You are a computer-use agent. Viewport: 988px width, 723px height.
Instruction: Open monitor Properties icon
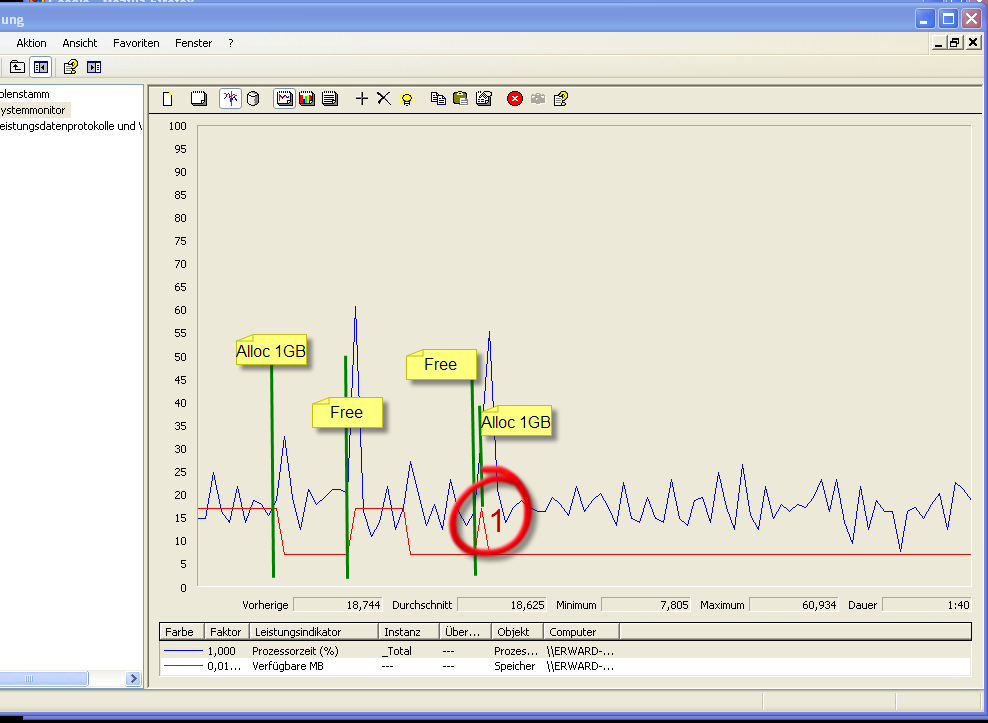(484, 98)
